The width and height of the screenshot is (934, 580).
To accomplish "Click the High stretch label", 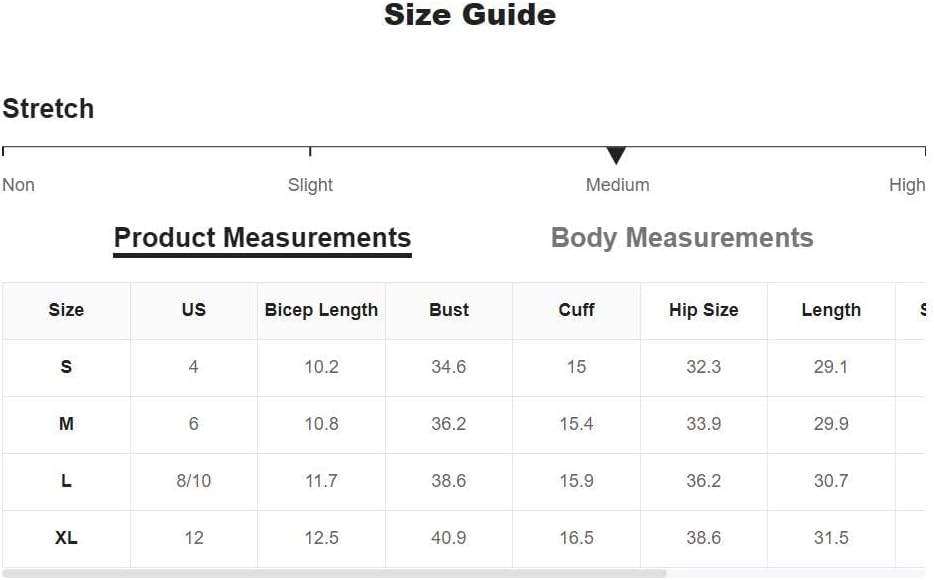I will (907, 185).
